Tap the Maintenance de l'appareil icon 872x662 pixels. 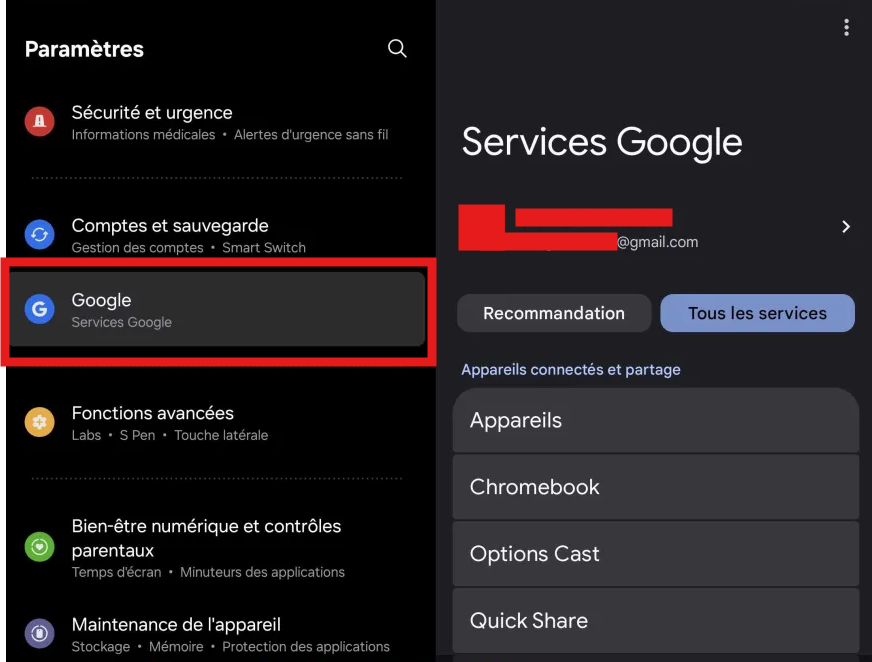point(39,633)
